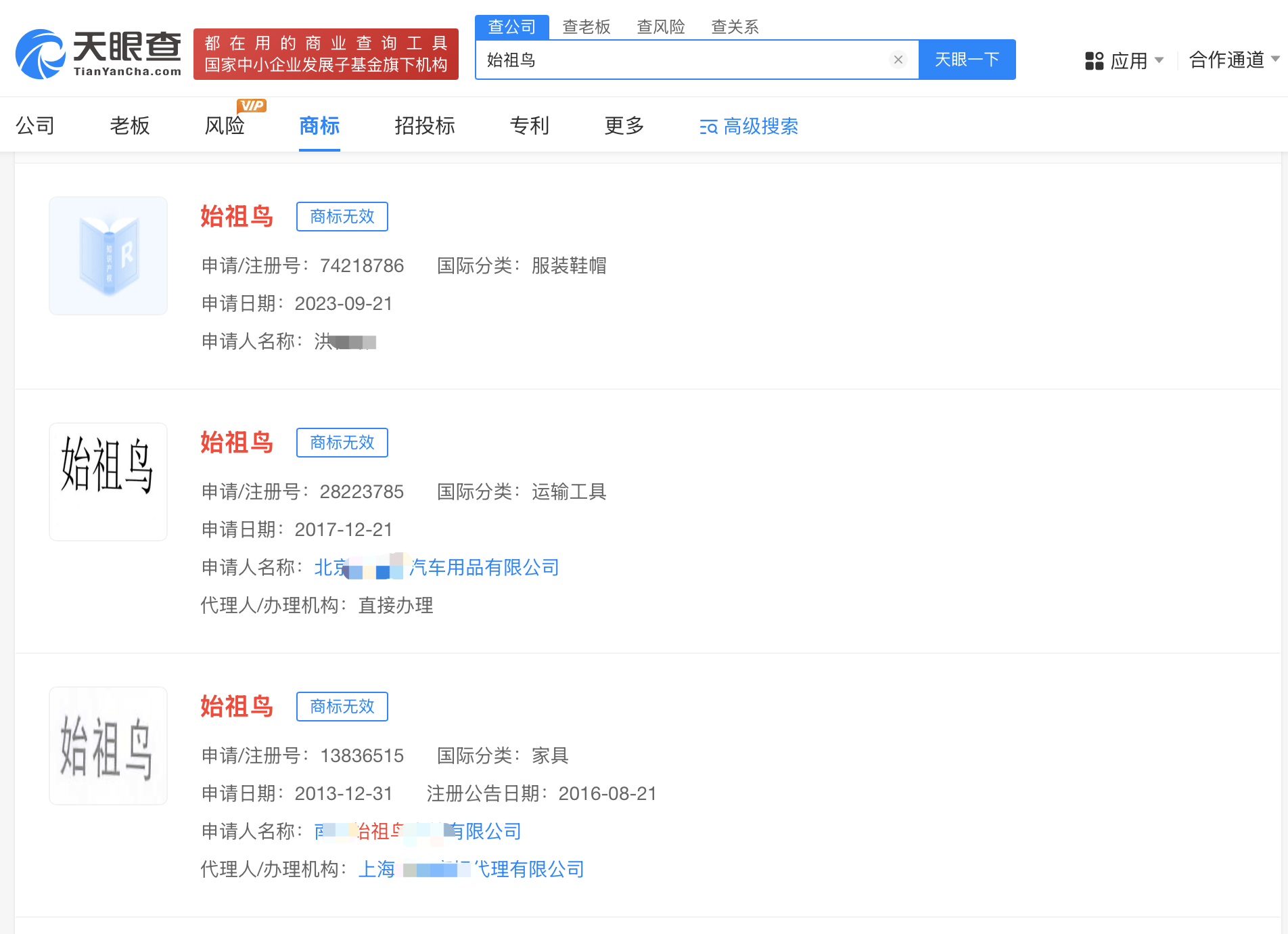Switch to the 招投标 category tab

click(x=425, y=125)
